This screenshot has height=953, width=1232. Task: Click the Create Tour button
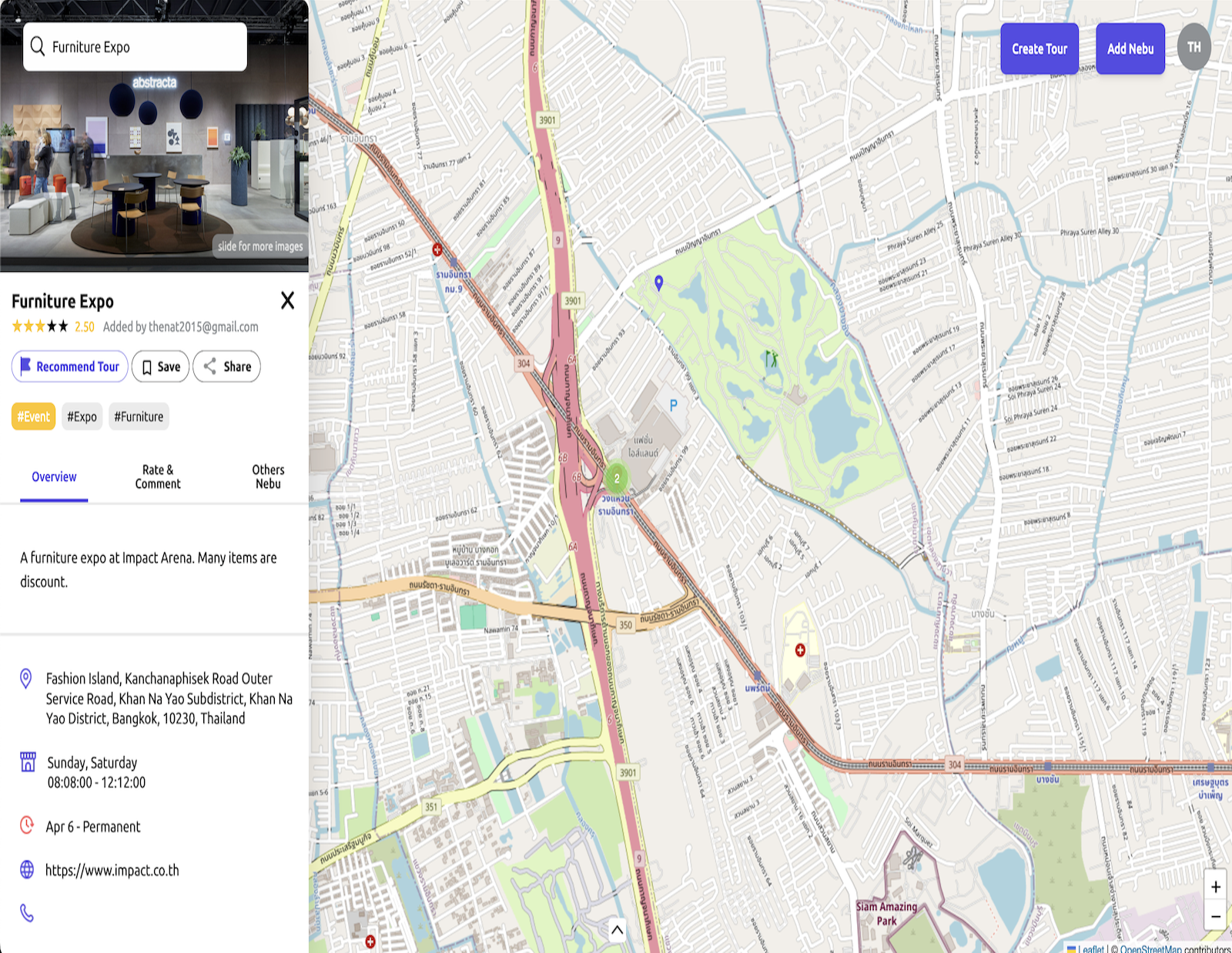[1039, 48]
